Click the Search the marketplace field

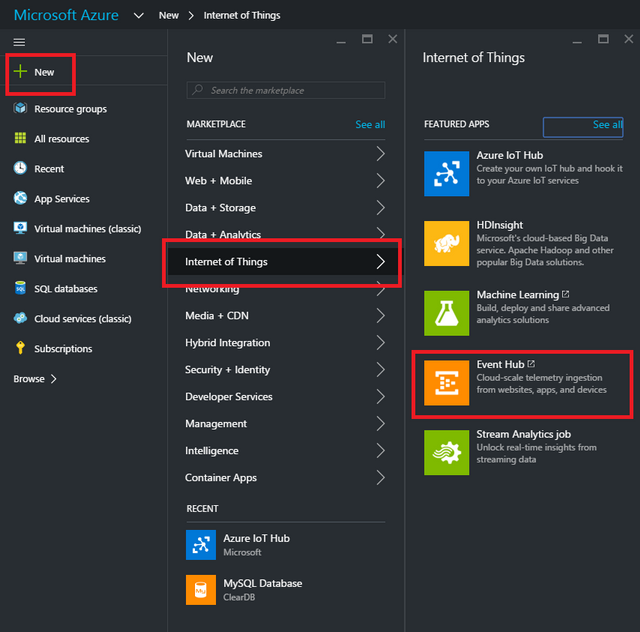(x=286, y=90)
